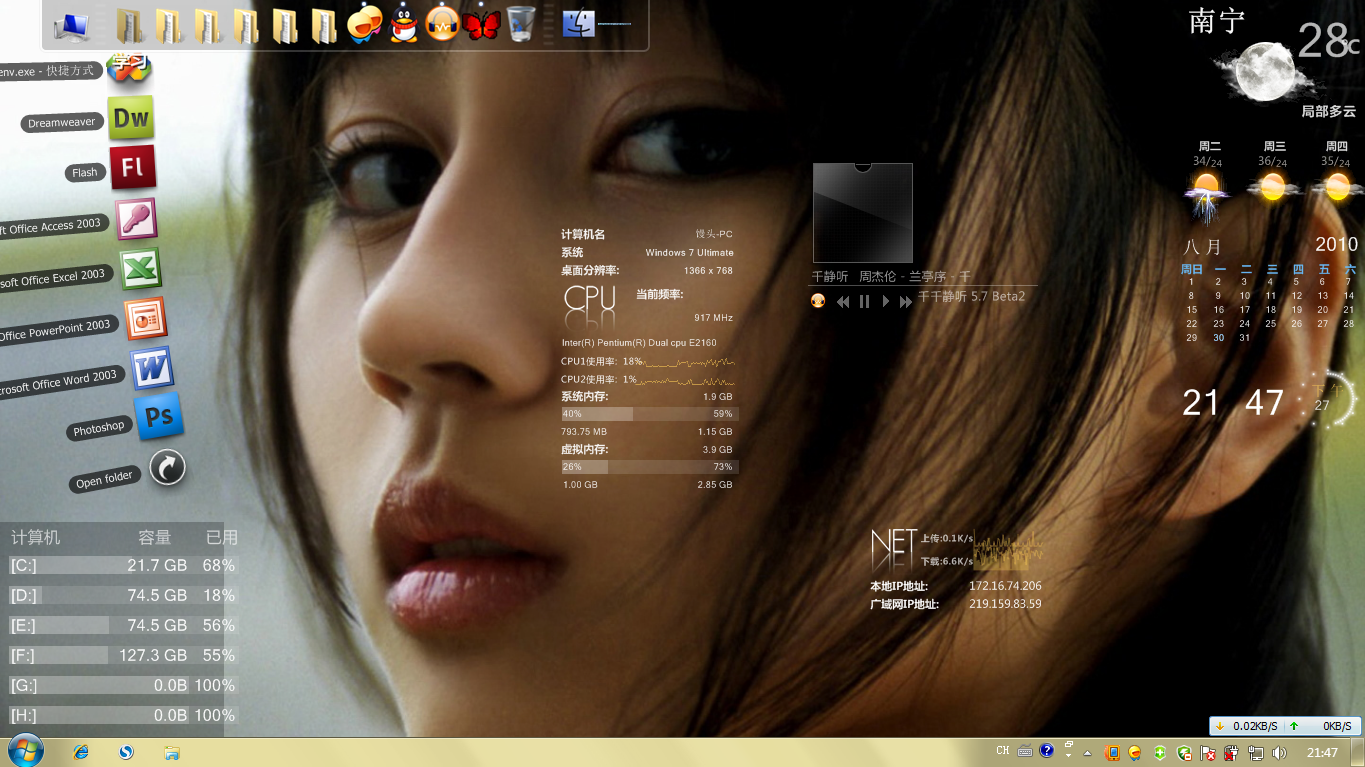The width and height of the screenshot is (1365, 767).
Task: Select drive [H:] row in disk widget
Action: 123,715
